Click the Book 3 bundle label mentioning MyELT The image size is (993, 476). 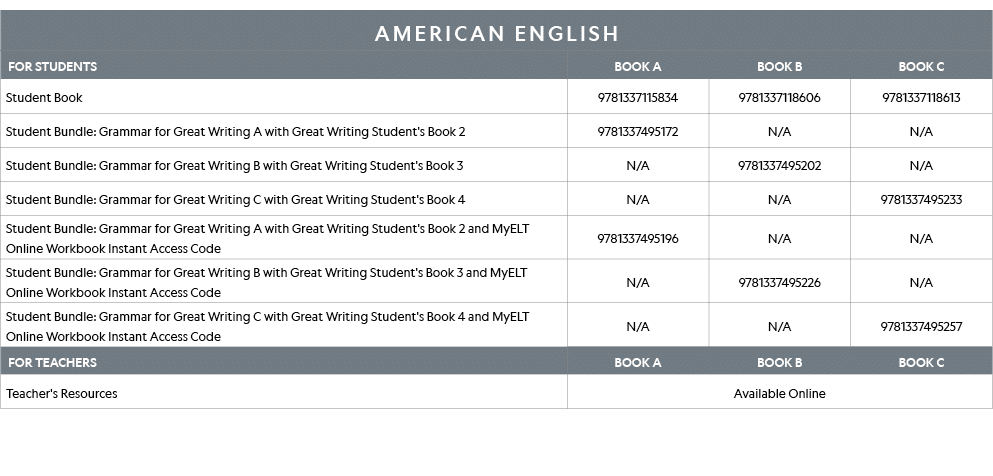pyautogui.click(x=267, y=283)
